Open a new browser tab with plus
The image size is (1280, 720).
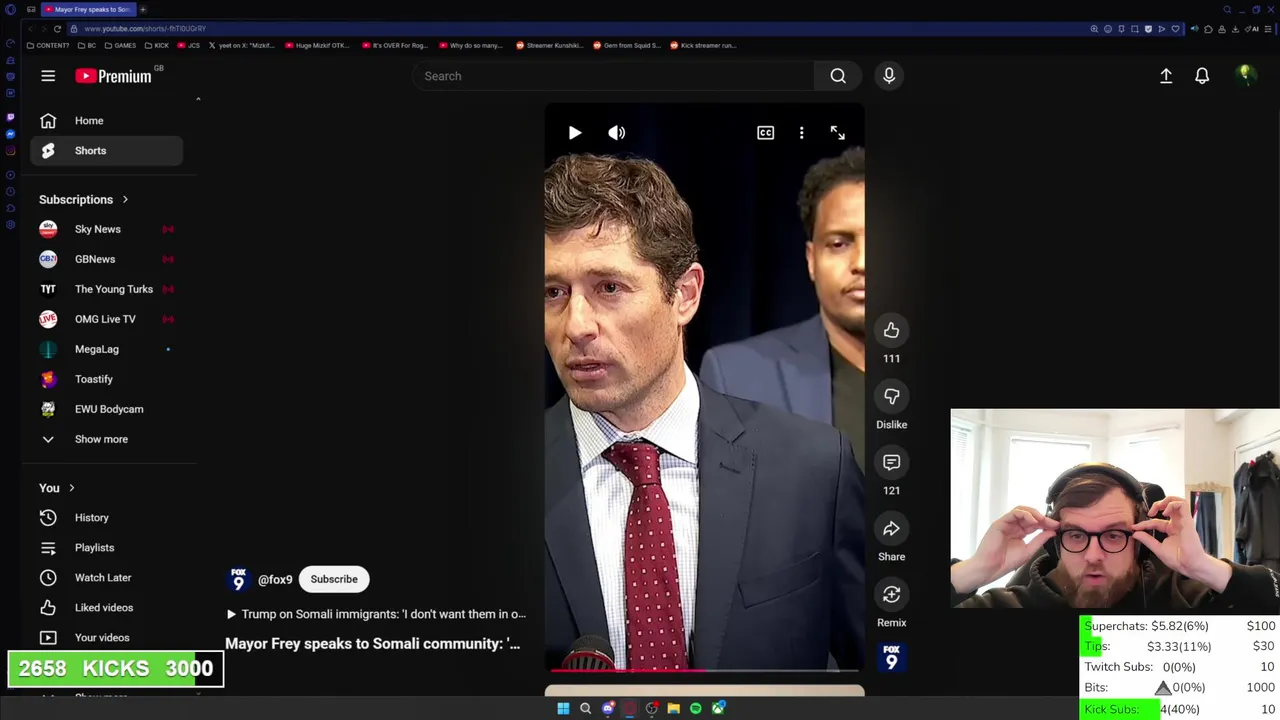[x=143, y=9]
